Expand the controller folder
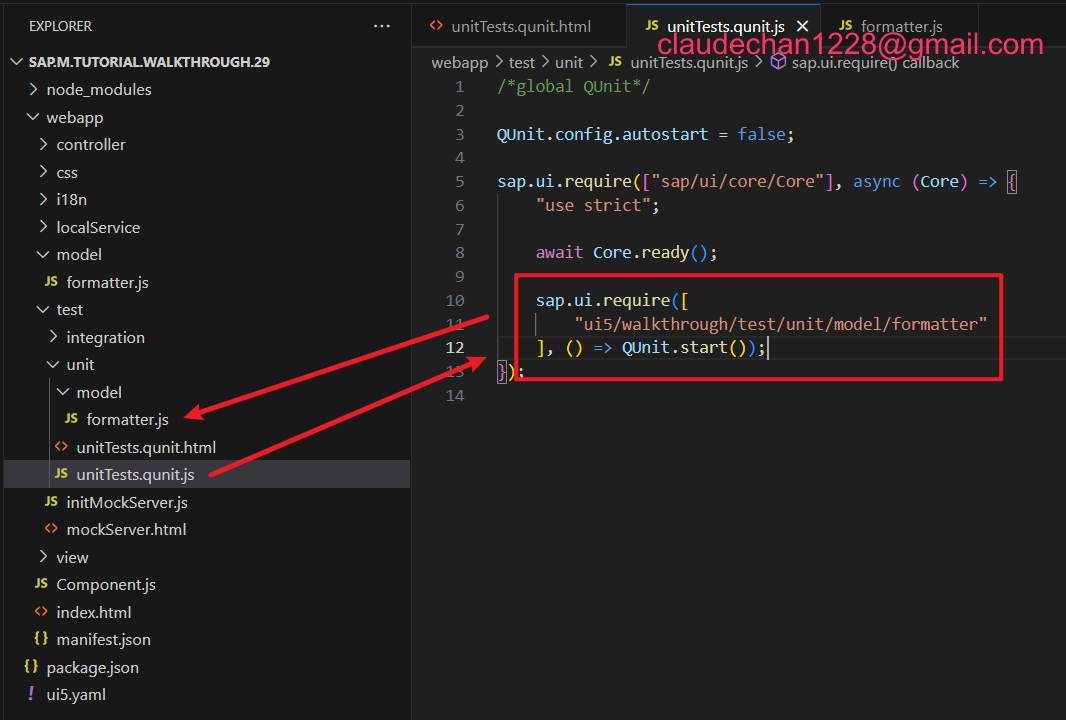Viewport: 1066px width, 720px height. (90, 145)
